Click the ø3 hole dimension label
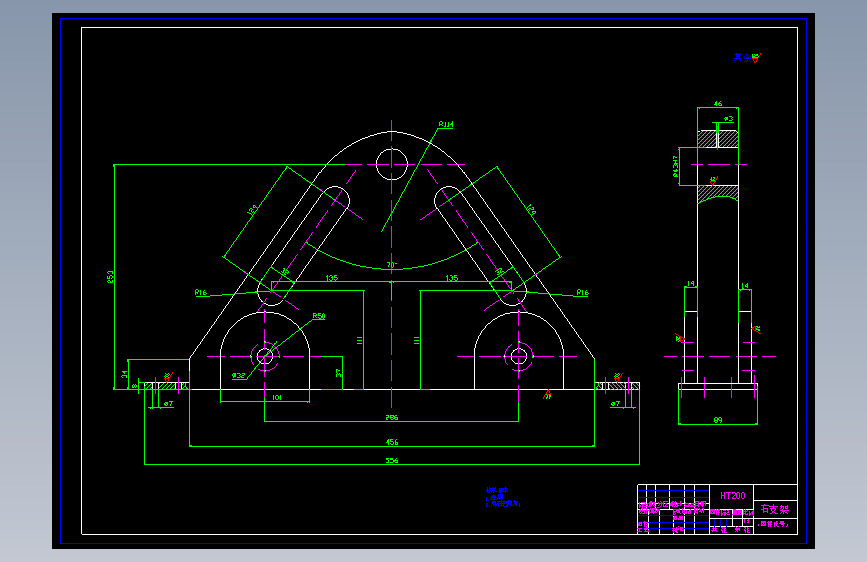867x562 pixels. (x=728, y=119)
